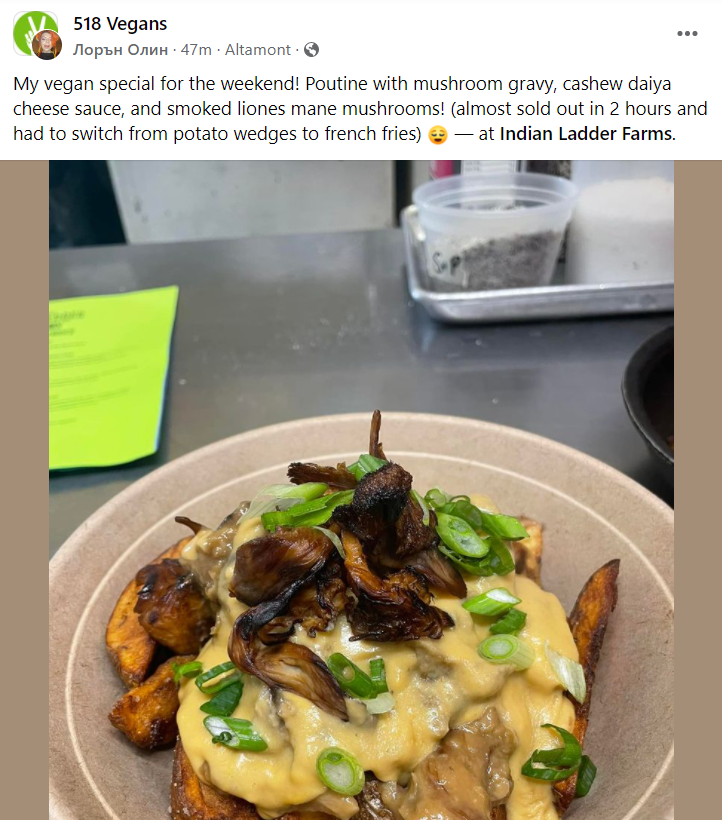This screenshot has width=722, height=820.
Task: Click the 'potato wedges to french fries' text
Action: tap(297, 134)
